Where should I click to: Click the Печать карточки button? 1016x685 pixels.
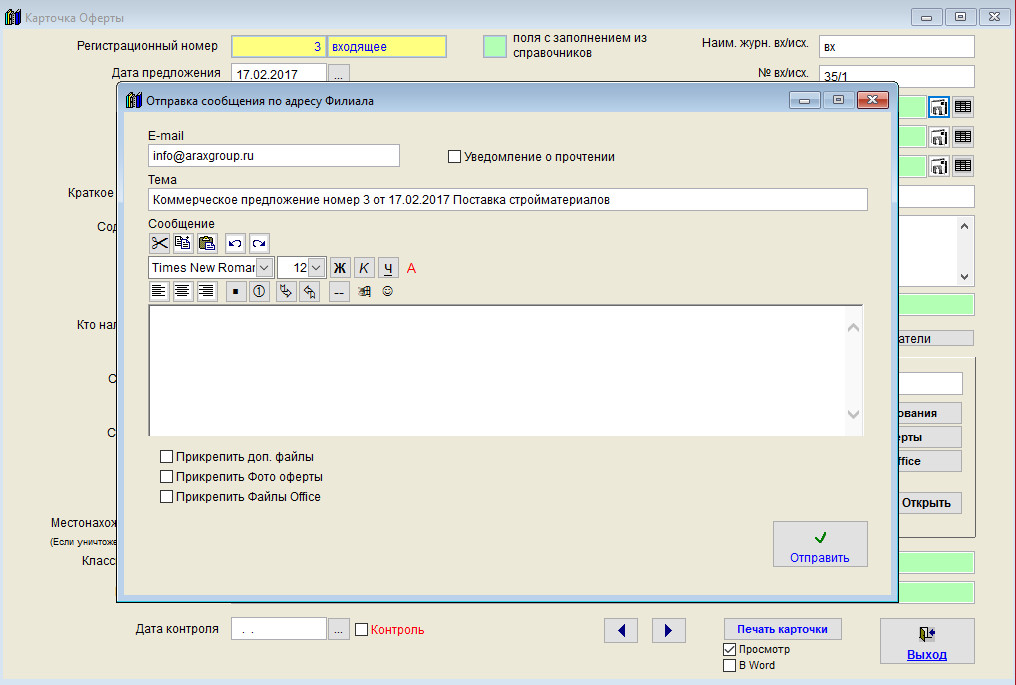[x=782, y=629]
